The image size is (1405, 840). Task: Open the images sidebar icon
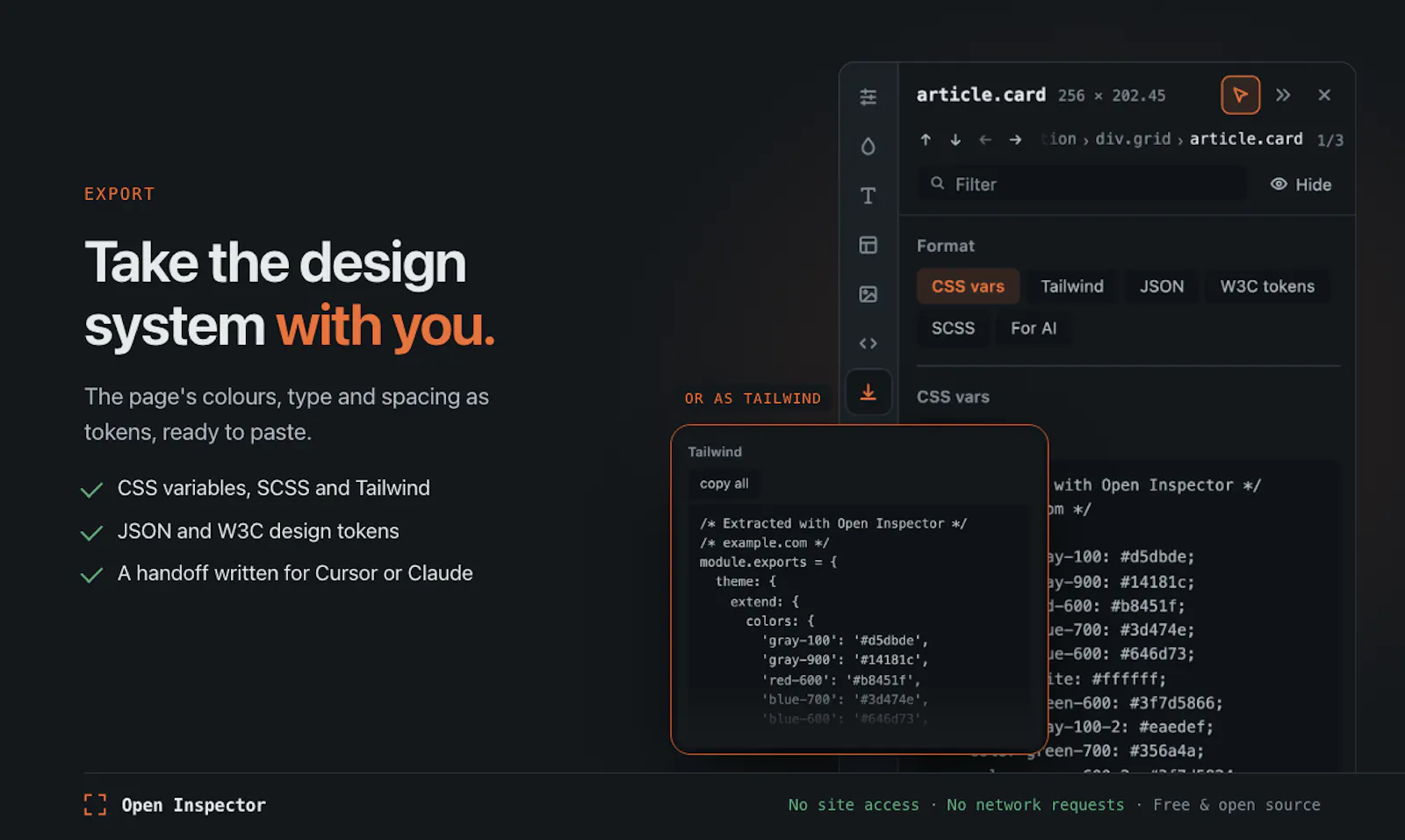click(x=868, y=294)
